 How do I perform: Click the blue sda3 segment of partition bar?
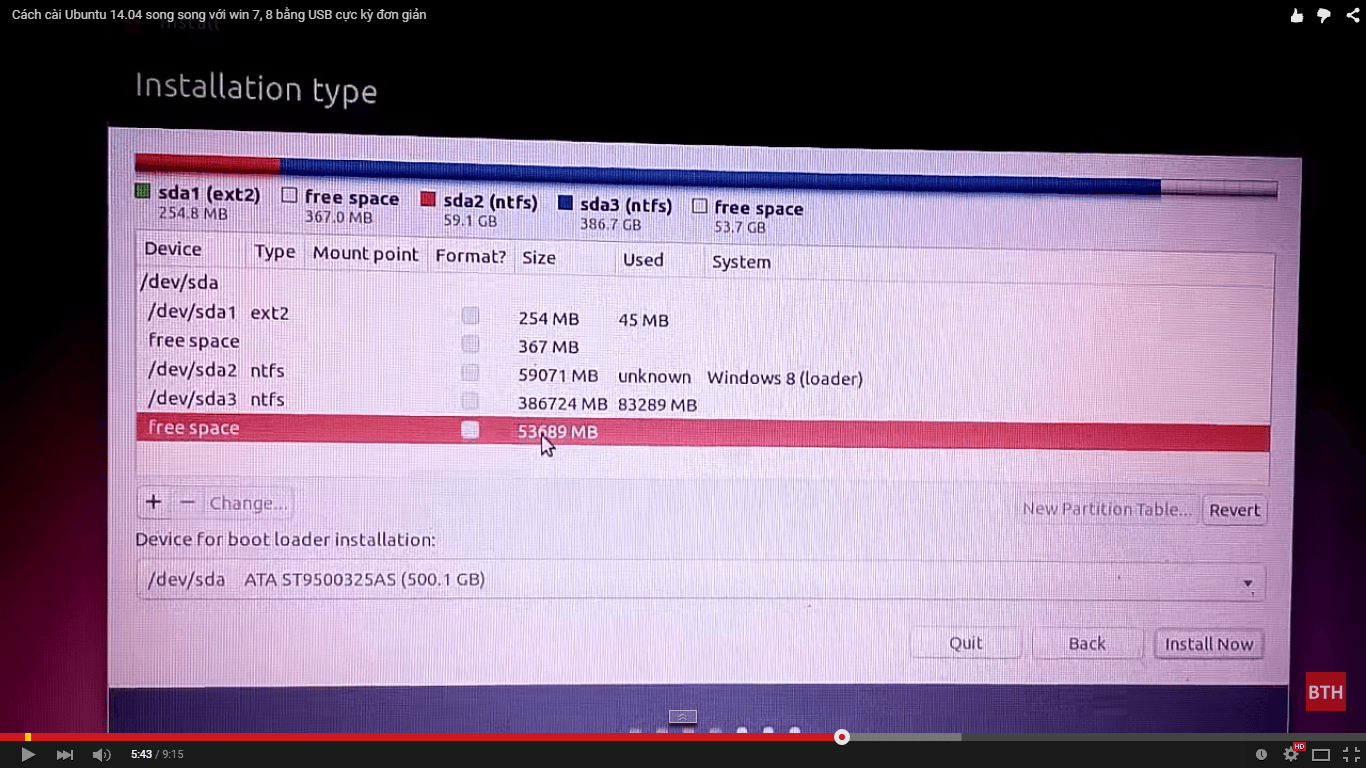point(720,176)
